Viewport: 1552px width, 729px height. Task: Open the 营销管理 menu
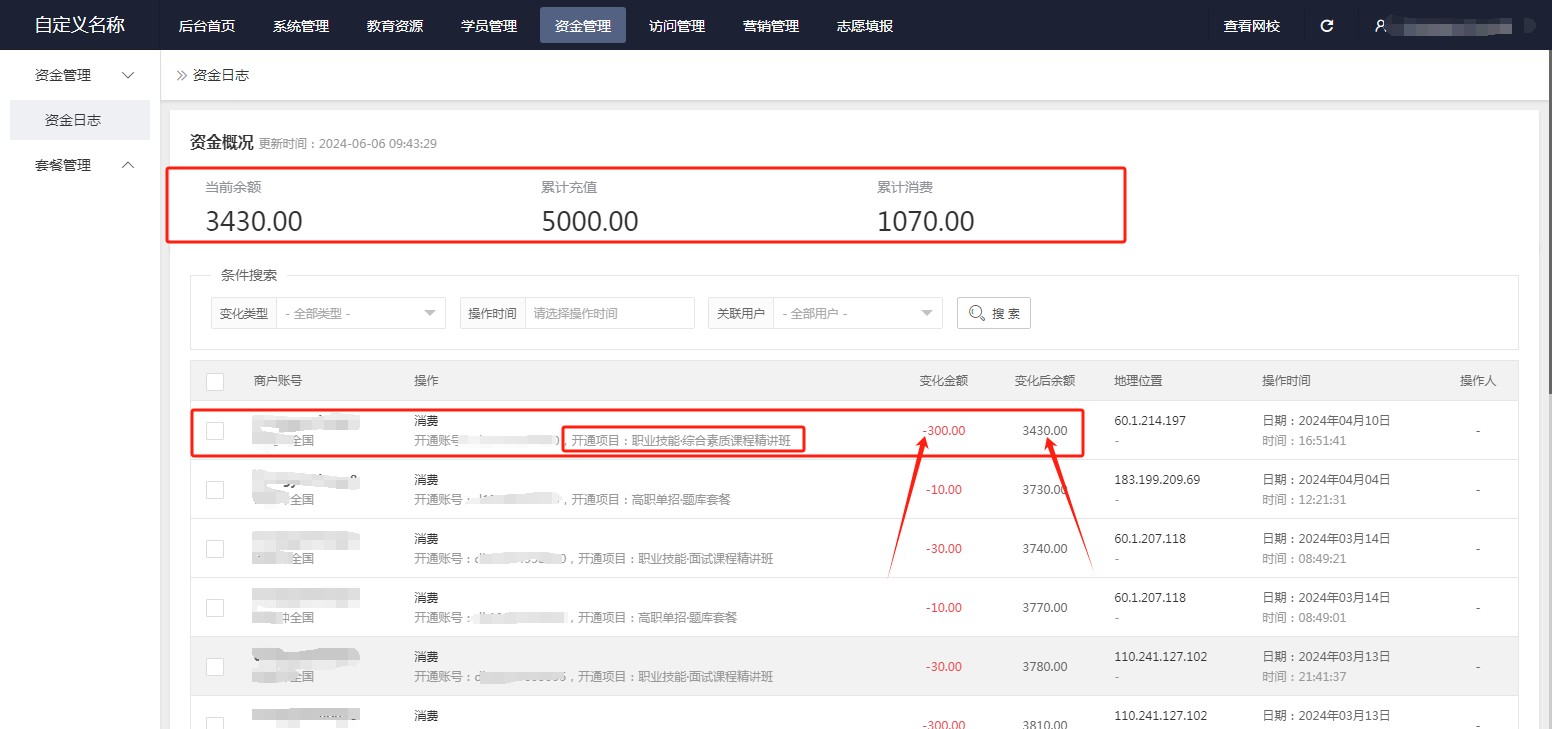pos(771,26)
